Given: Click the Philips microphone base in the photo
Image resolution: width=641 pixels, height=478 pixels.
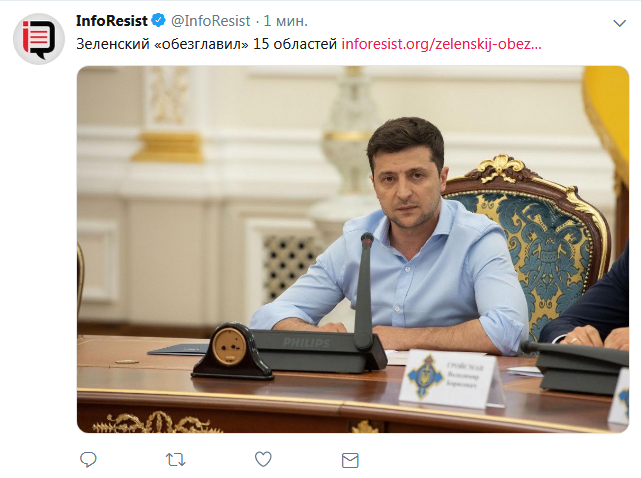Looking at the screenshot, I should click(x=319, y=351).
